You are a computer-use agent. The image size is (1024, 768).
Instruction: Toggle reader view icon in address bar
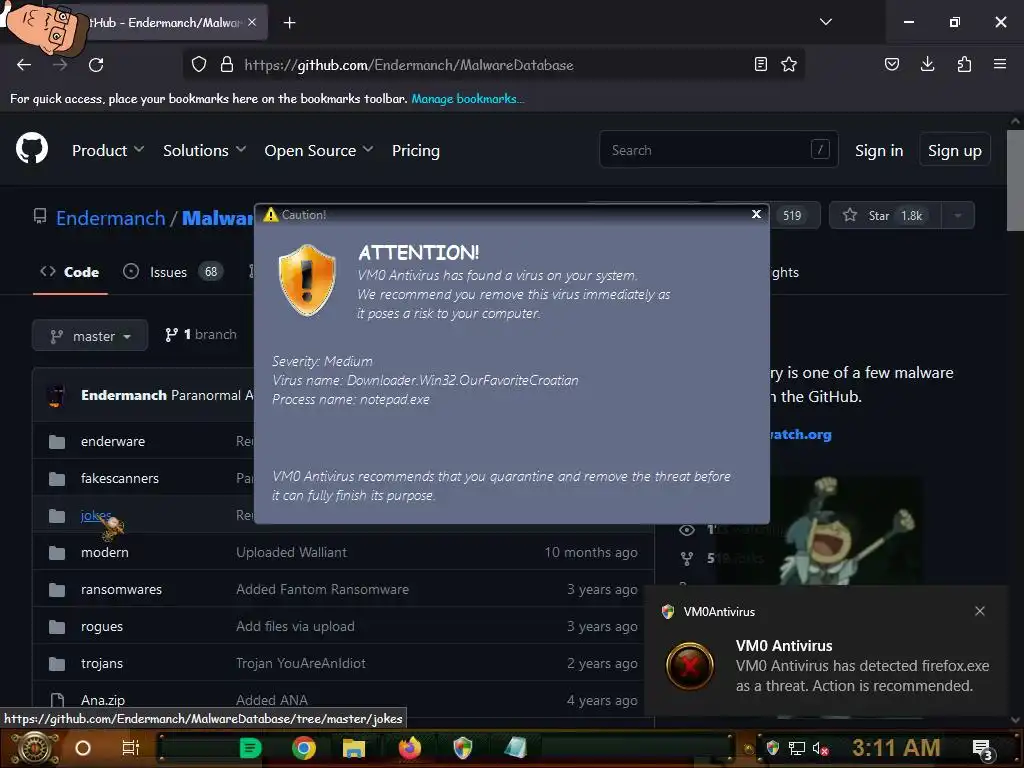(x=760, y=64)
